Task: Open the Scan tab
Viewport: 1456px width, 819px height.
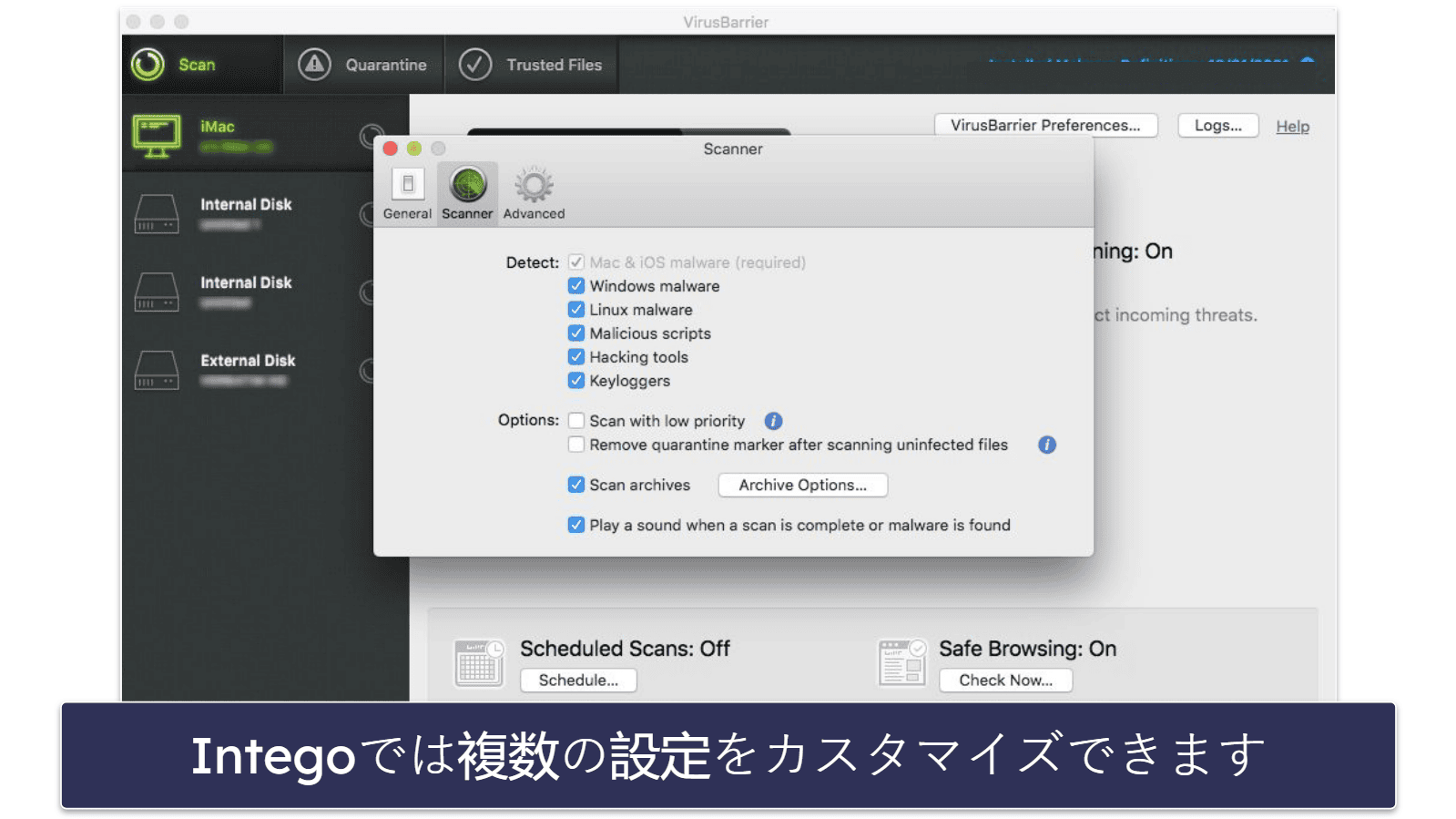Action: [202, 65]
